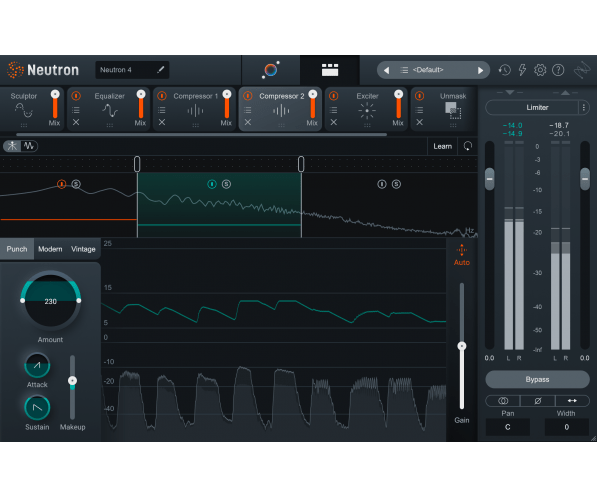The height and width of the screenshot is (497, 597).
Task: Click the zero latency lightning icon
Action: click(x=522, y=70)
